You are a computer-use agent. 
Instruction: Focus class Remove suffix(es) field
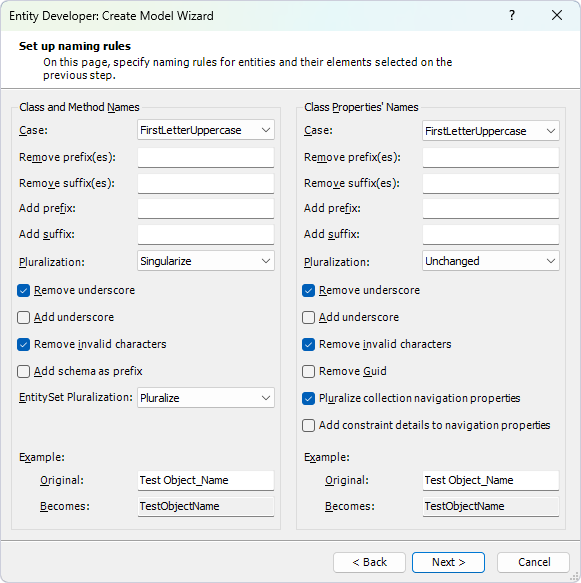(206, 184)
